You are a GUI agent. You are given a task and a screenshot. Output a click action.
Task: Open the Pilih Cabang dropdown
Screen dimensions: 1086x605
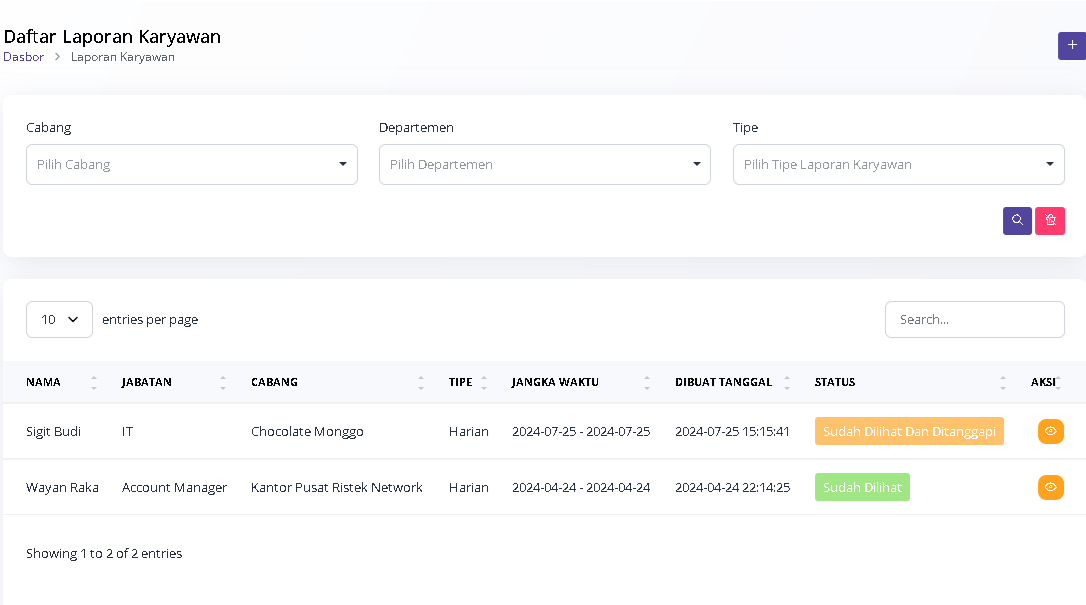coord(192,165)
